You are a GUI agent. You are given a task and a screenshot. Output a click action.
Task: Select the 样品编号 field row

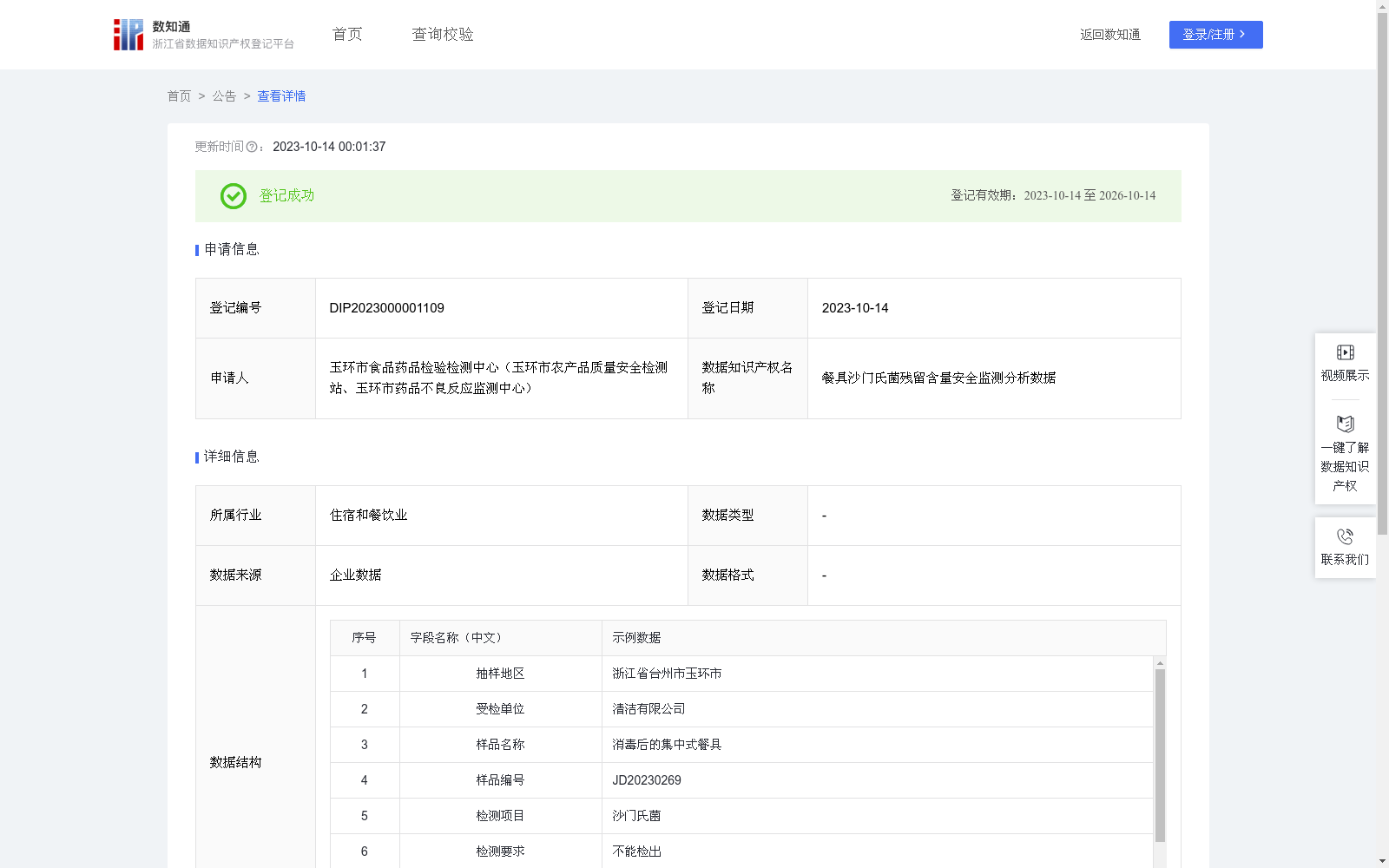point(741,780)
